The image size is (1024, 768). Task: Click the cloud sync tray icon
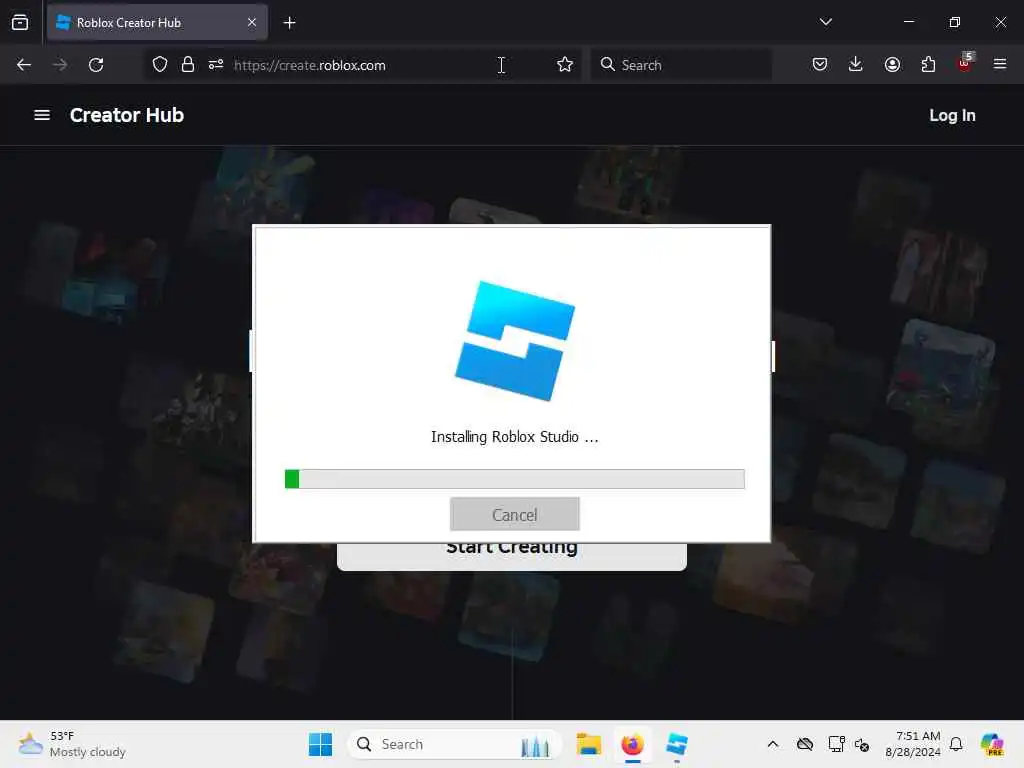[x=805, y=744]
